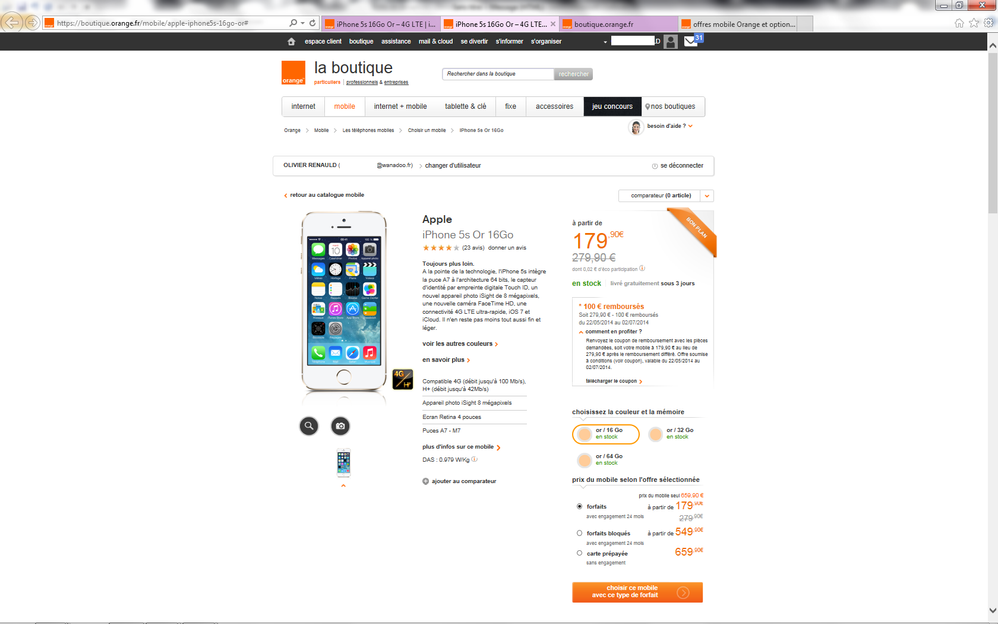Open the photo gallery camera icon

tap(341, 426)
